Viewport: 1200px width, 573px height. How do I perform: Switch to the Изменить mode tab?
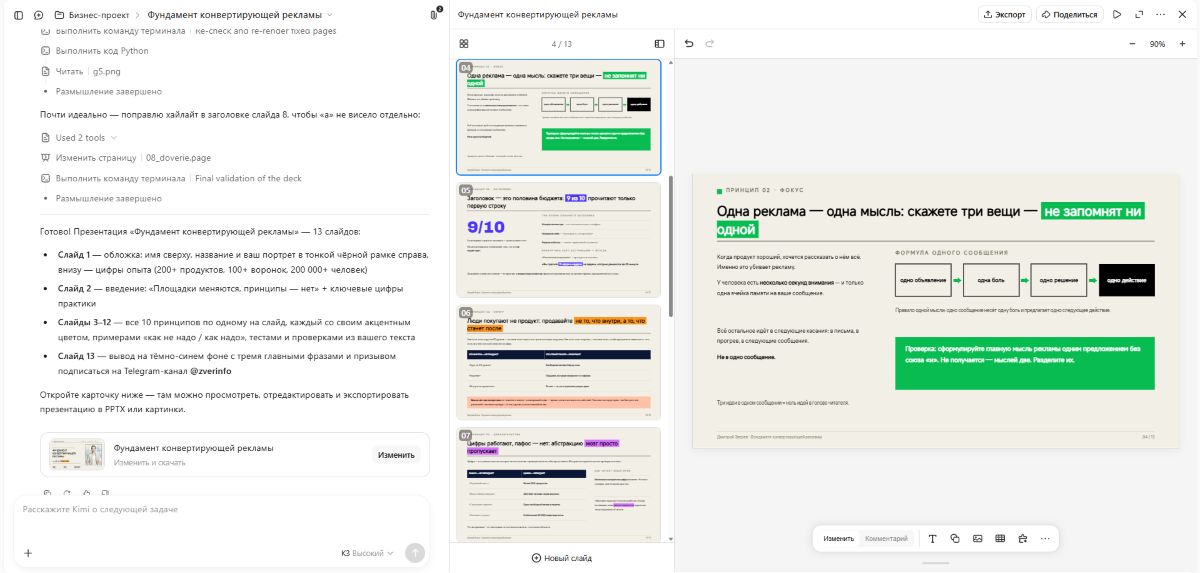click(838, 539)
